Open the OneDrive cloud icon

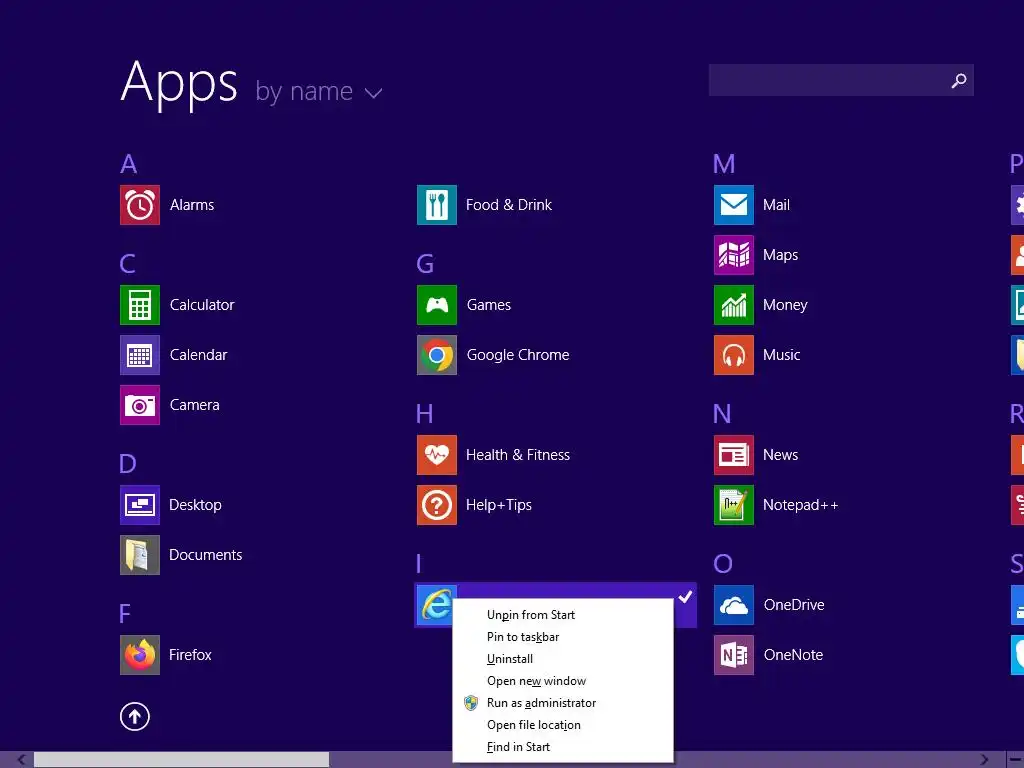coord(734,605)
